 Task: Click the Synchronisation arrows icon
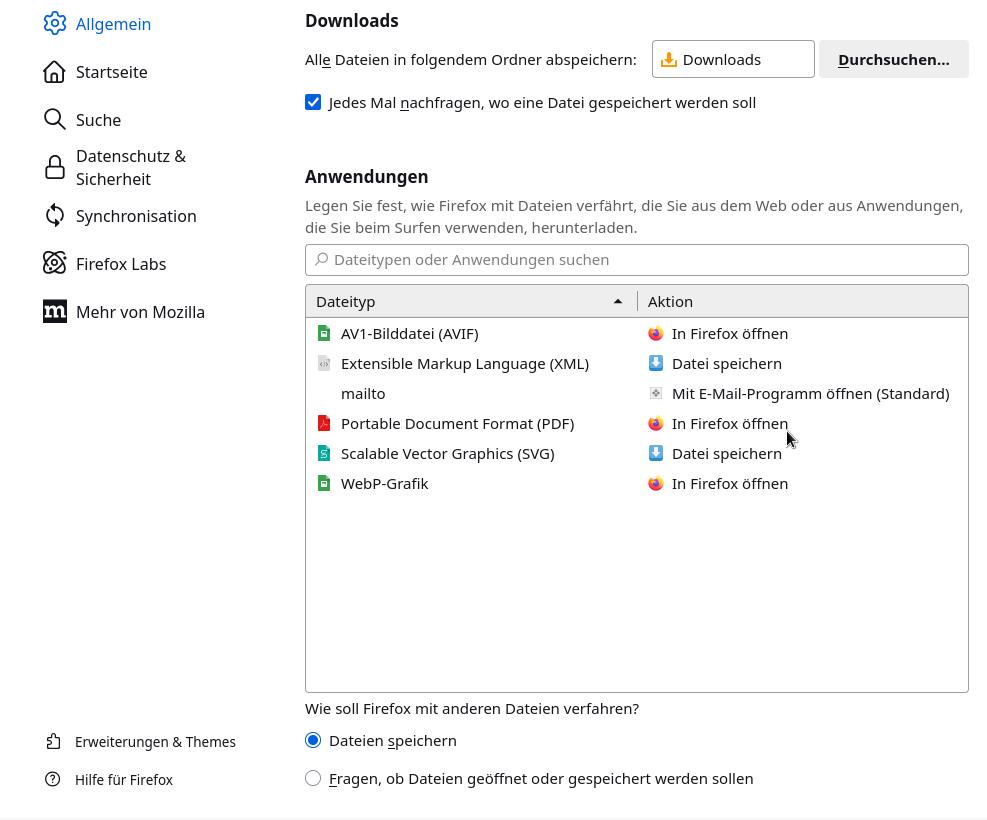coord(55,215)
